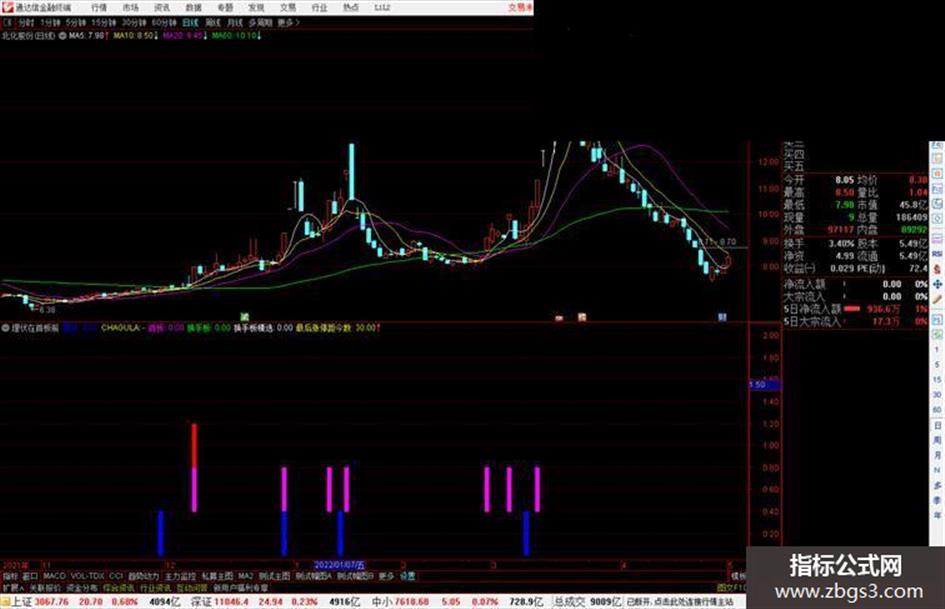This screenshot has height=609, width=945.
Task: Open 资金分布 in bottom bar
Action: pyautogui.click(x=82, y=587)
